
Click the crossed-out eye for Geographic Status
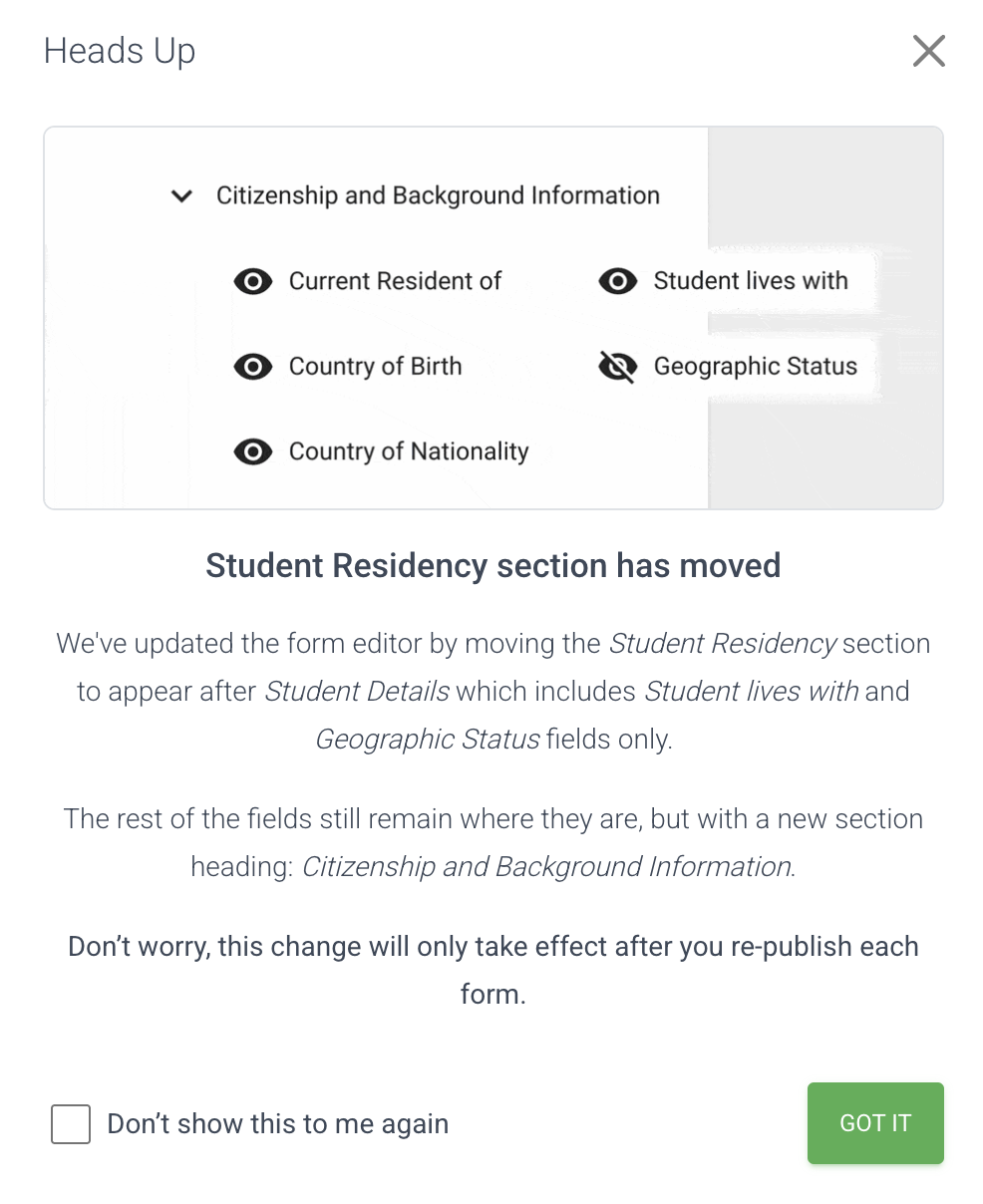pyautogui.click(x=618, y=368)
